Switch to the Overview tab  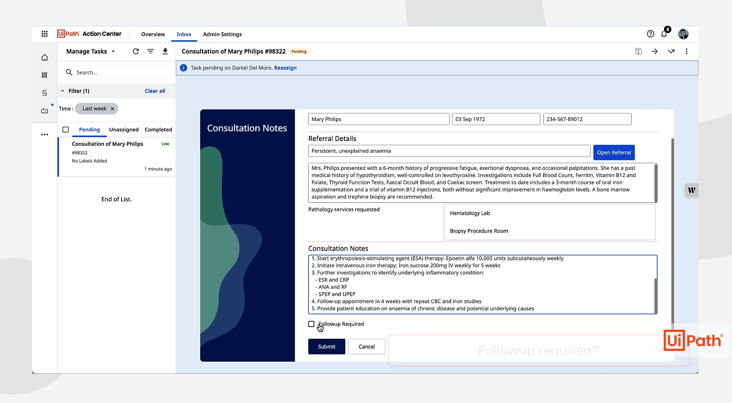click(x=153, y=34)
